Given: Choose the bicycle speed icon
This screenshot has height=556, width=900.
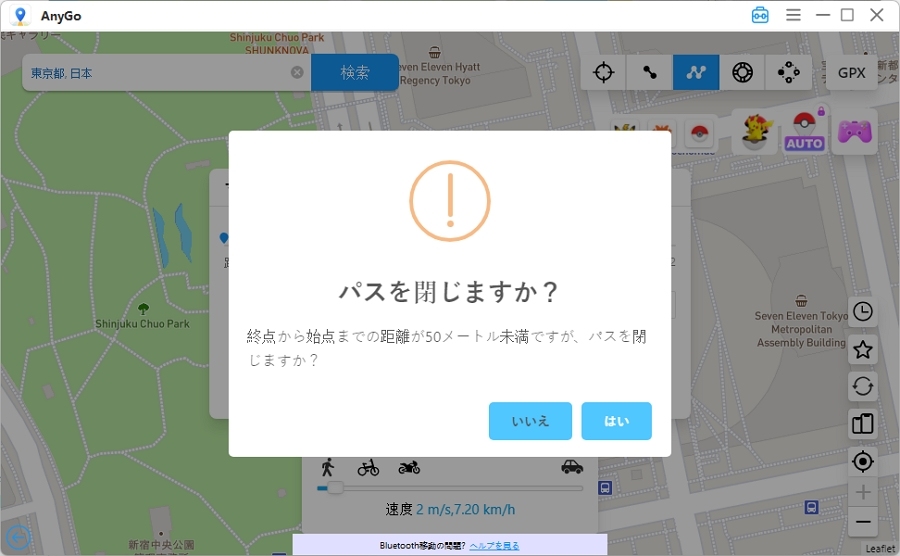Looking at the screenshot, I should 368,468.
